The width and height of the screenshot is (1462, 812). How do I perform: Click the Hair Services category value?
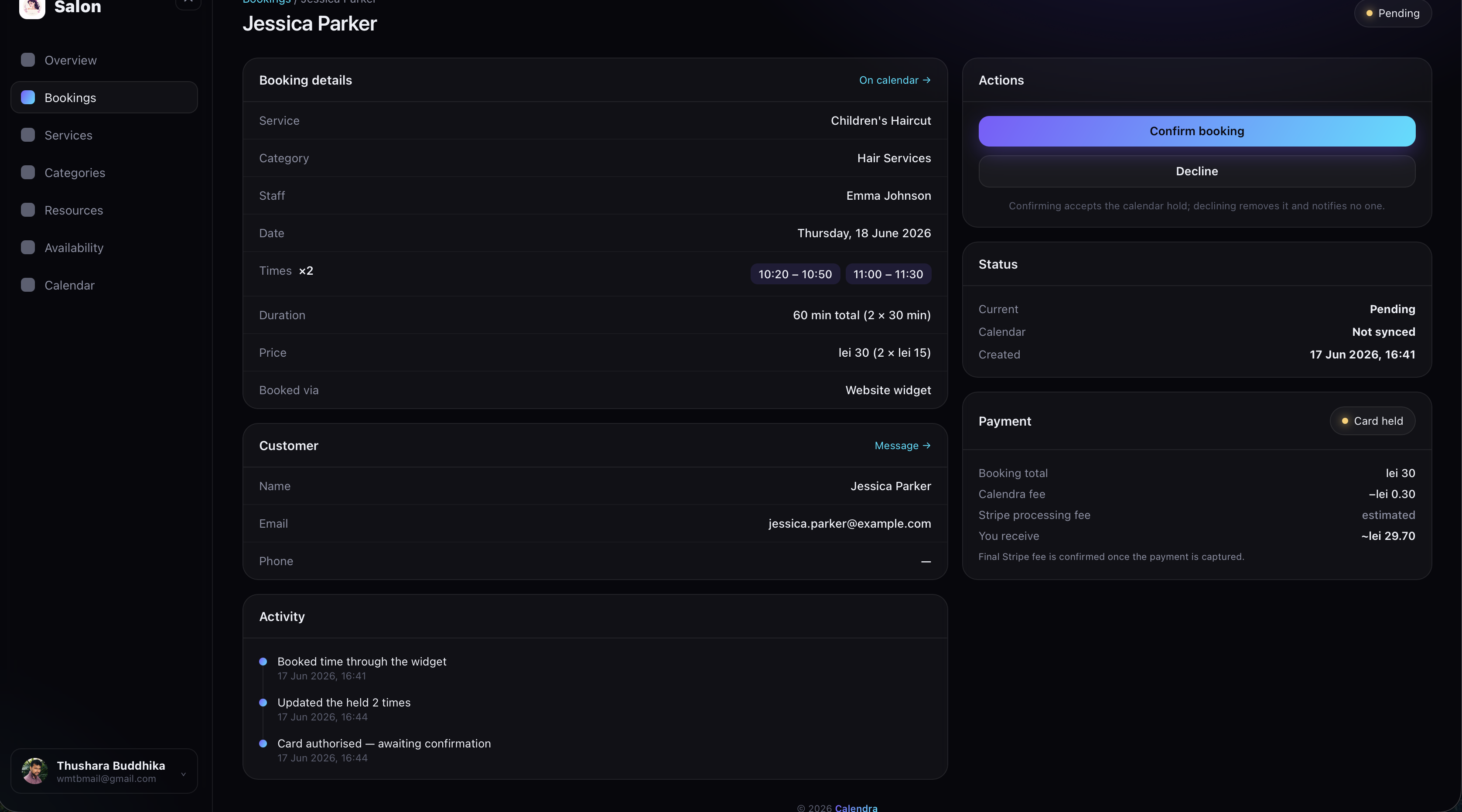point(894,158)
